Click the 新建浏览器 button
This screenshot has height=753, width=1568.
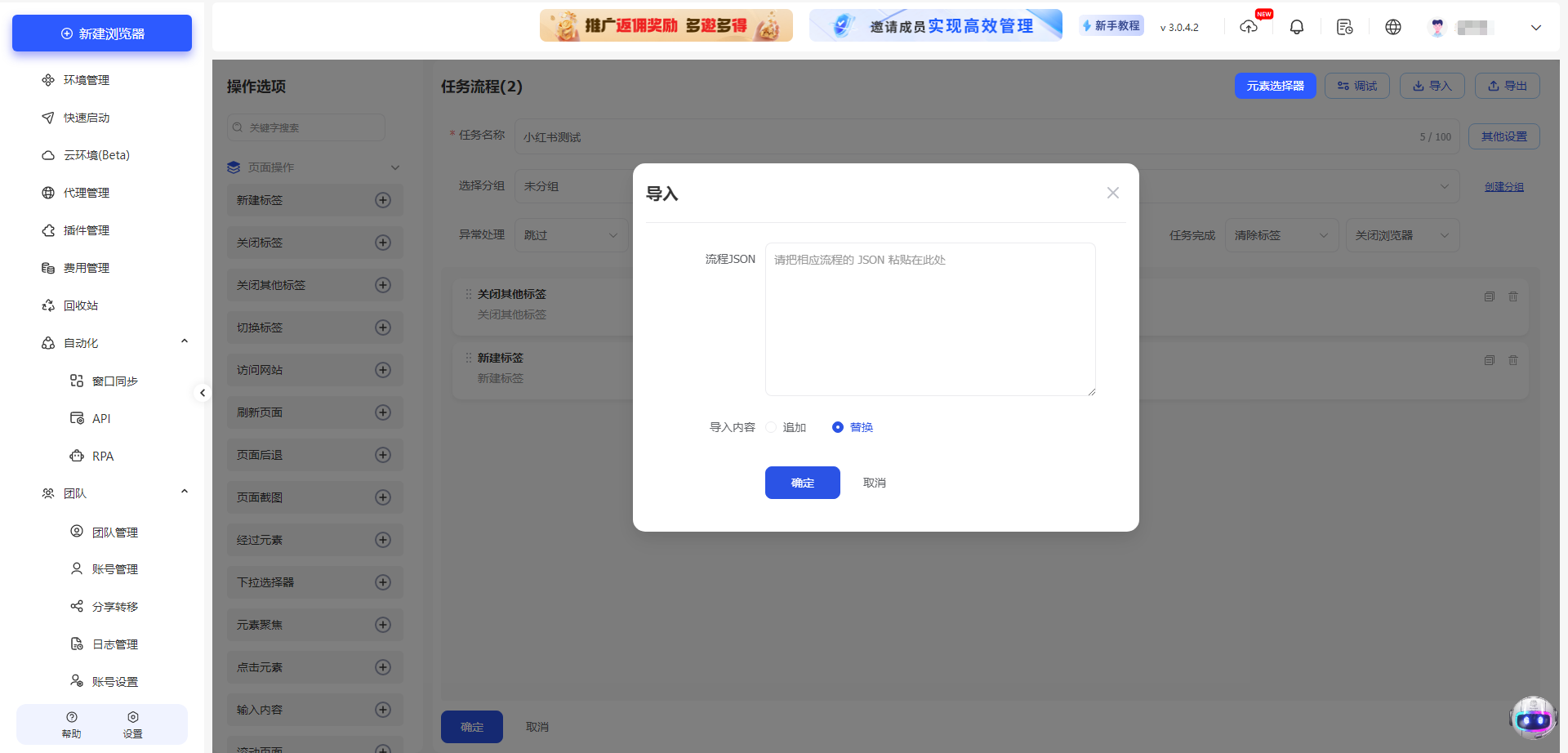click(101, 33)
